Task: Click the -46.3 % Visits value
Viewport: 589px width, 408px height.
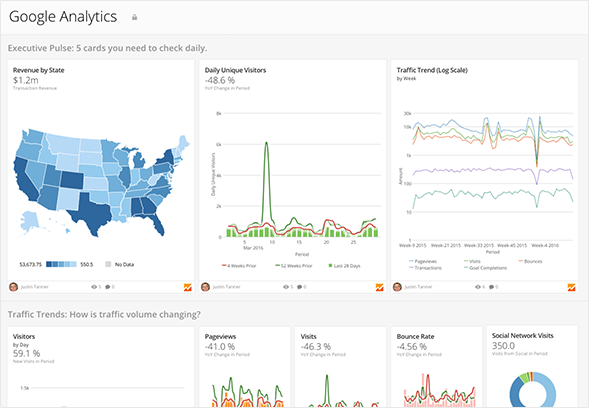Action: [x=316, y=346]
